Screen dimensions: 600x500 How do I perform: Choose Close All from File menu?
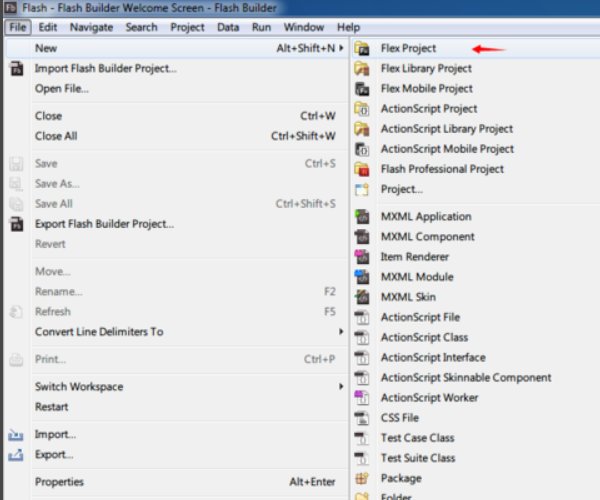pos(56,136)
